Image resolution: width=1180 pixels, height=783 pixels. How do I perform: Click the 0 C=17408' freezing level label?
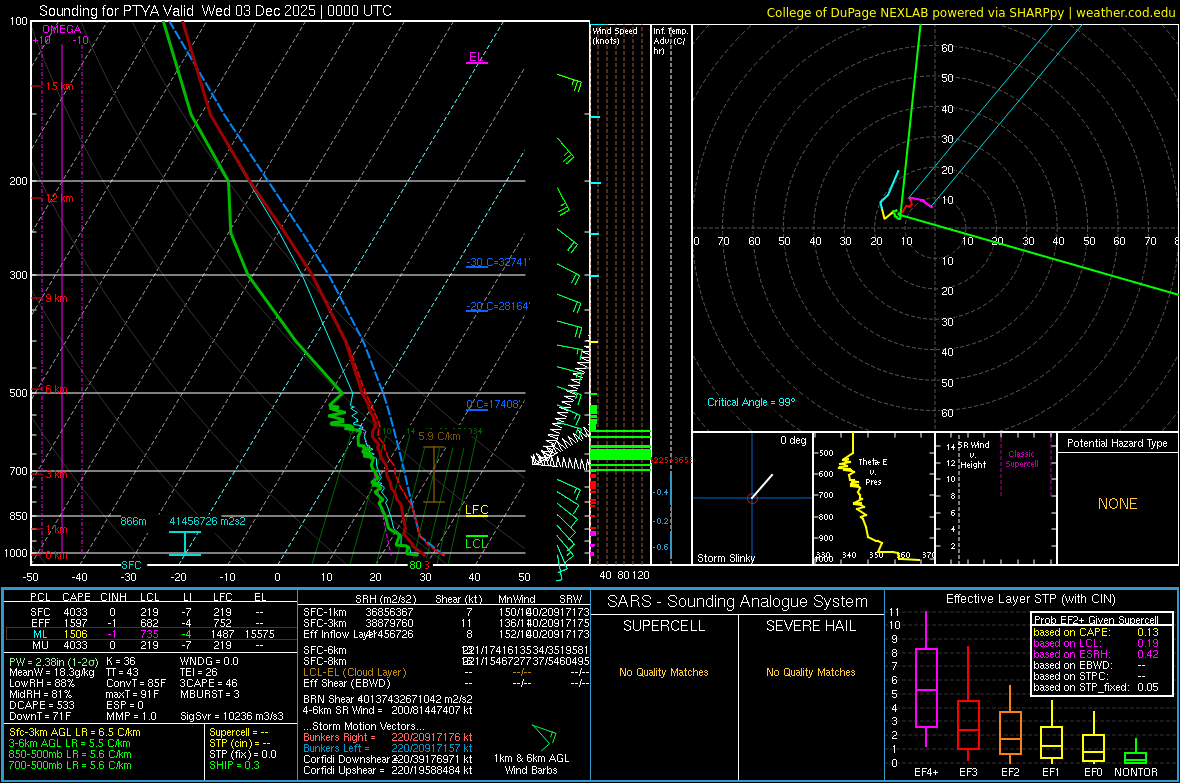pyautogui.click(x=493, y=404)
